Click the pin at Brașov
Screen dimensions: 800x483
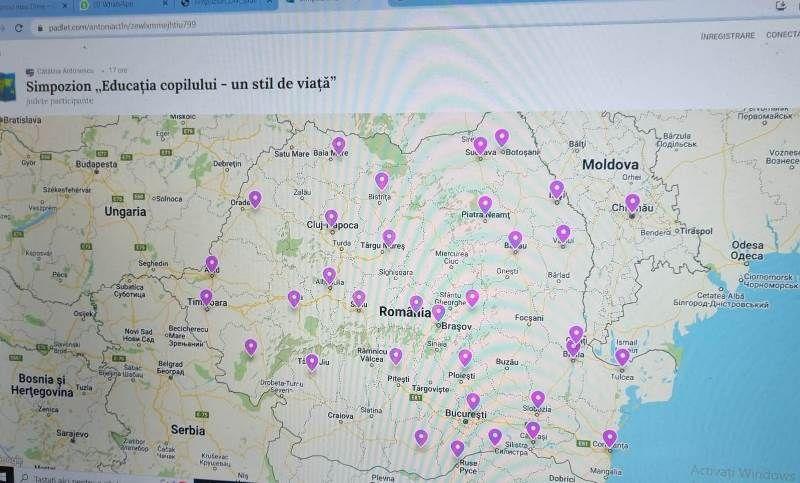point(438,313)
